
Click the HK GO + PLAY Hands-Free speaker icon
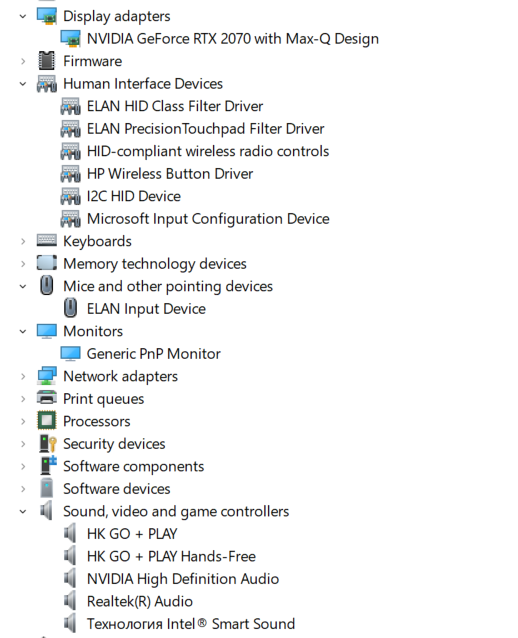pyautogui.click(x=70, y=556)
